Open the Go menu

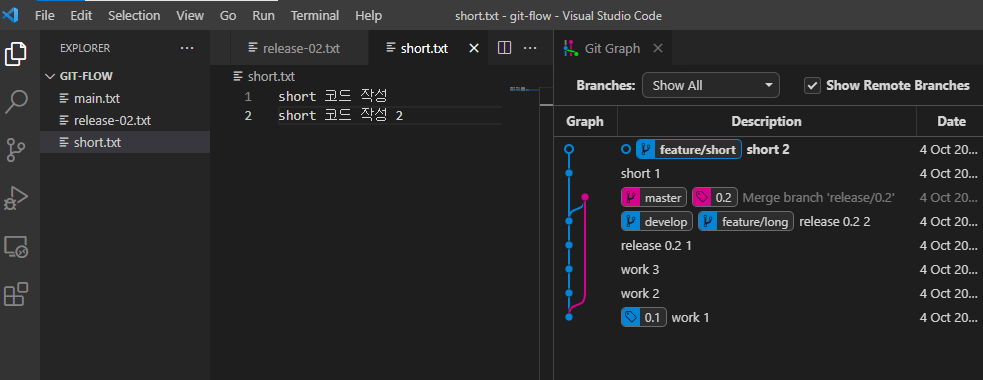point(228,15)
